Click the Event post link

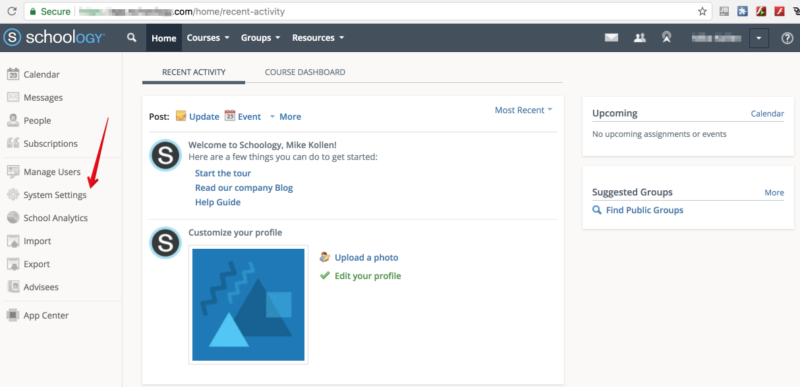[x=249, y=117]
